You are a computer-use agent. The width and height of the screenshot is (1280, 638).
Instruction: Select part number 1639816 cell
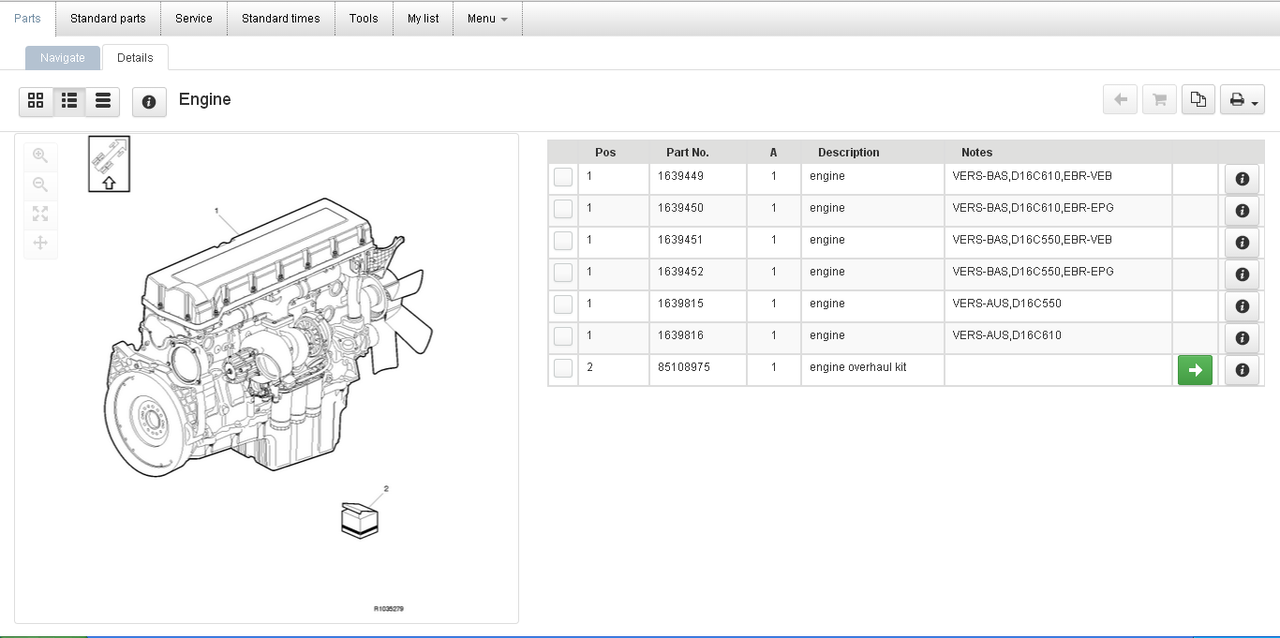pyautogui.click(x=698, y=339)
